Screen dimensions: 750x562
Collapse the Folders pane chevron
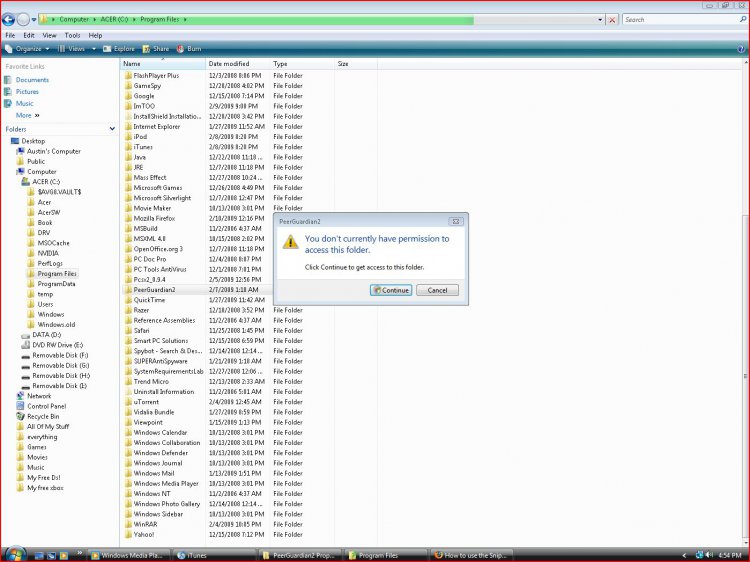pyautogui.click(x=112, y=129)
